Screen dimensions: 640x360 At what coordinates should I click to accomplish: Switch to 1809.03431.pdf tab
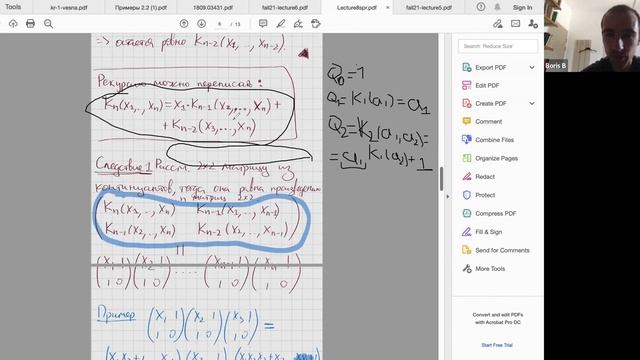click(213, 7)
